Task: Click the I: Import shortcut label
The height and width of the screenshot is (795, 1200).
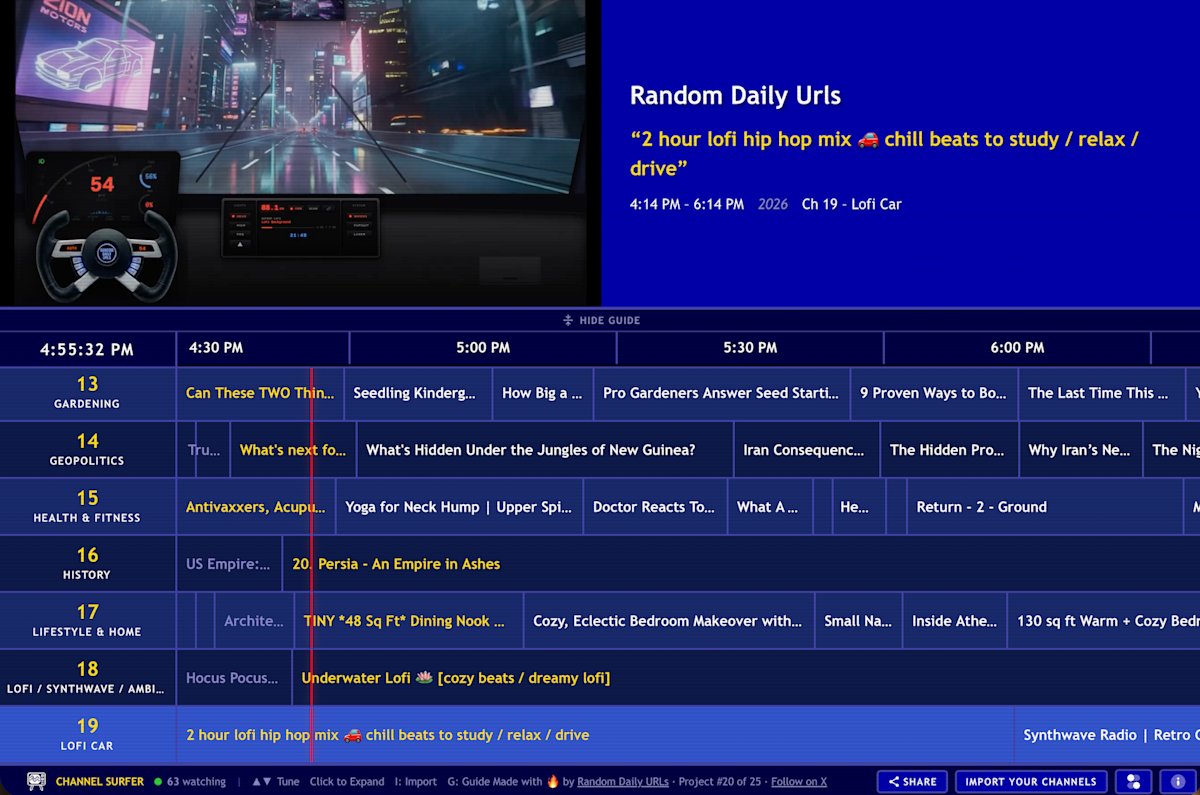Action: (415, 781)
